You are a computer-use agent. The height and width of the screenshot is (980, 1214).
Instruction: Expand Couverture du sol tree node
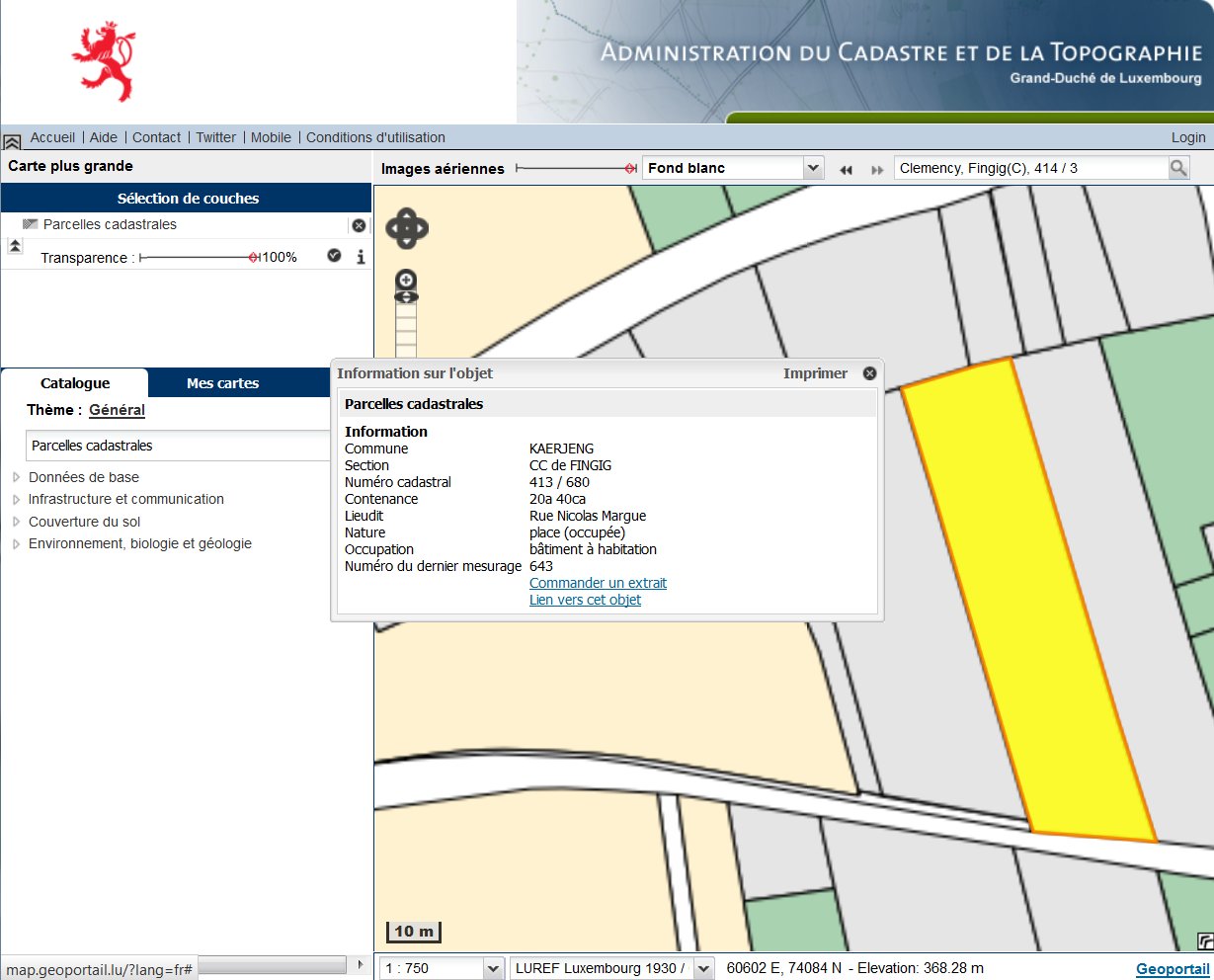coord(17,522)
